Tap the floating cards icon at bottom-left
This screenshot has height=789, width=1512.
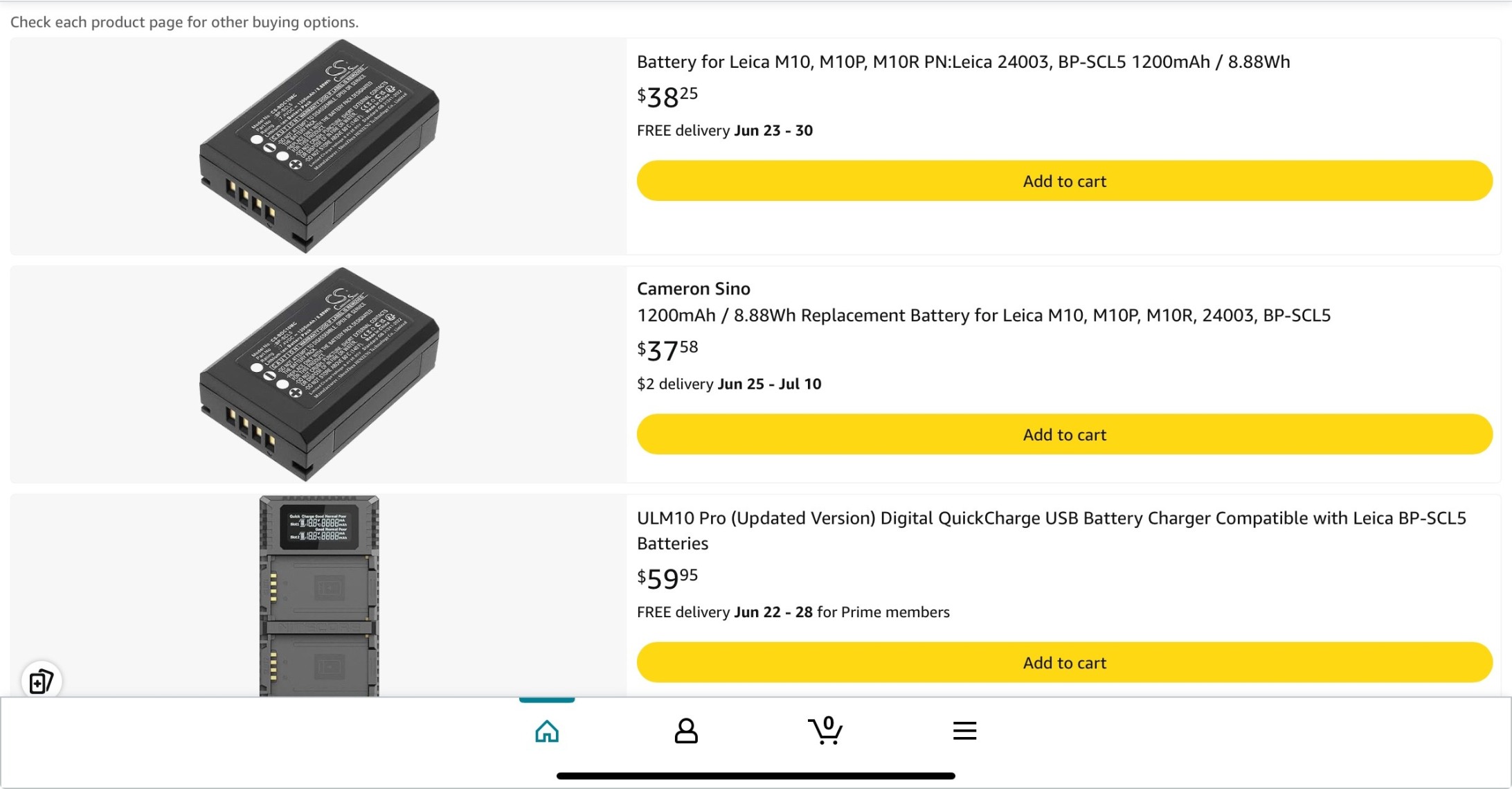point(42,681)
